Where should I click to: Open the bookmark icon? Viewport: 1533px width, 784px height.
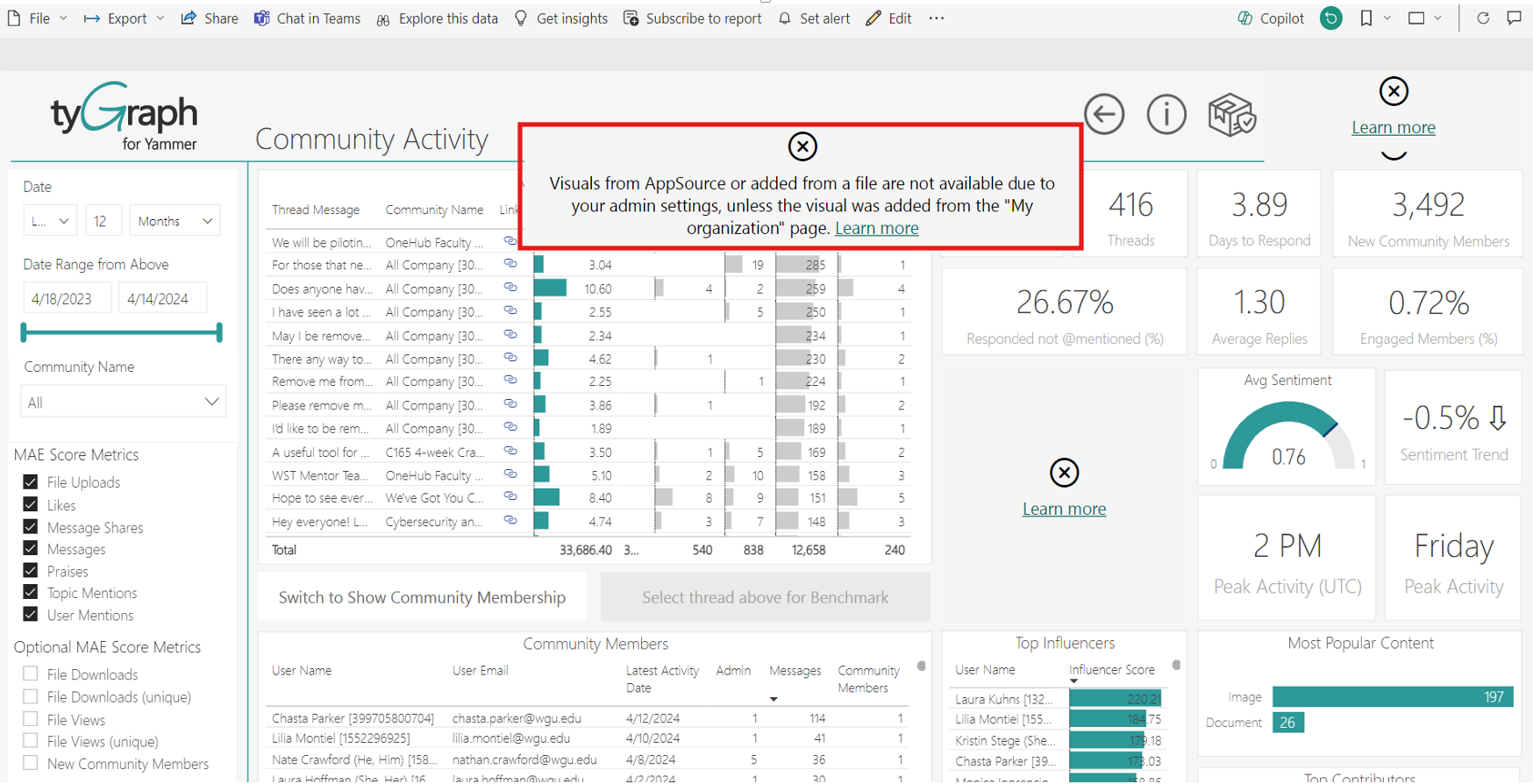(1366, 18)
